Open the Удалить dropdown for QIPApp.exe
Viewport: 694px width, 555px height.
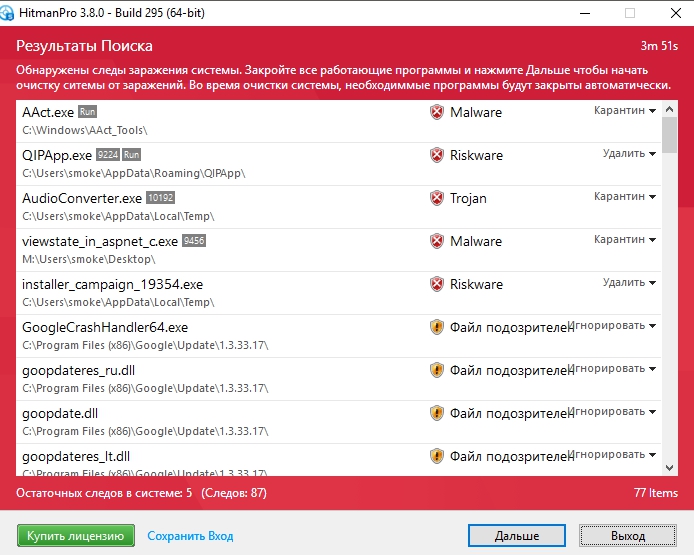(x=629, y=153)
